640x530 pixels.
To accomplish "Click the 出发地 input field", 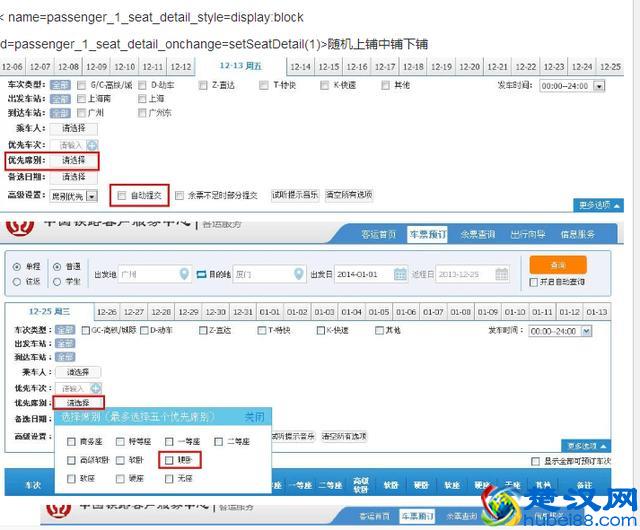I will pyautogui.click(x=155, y=274).
